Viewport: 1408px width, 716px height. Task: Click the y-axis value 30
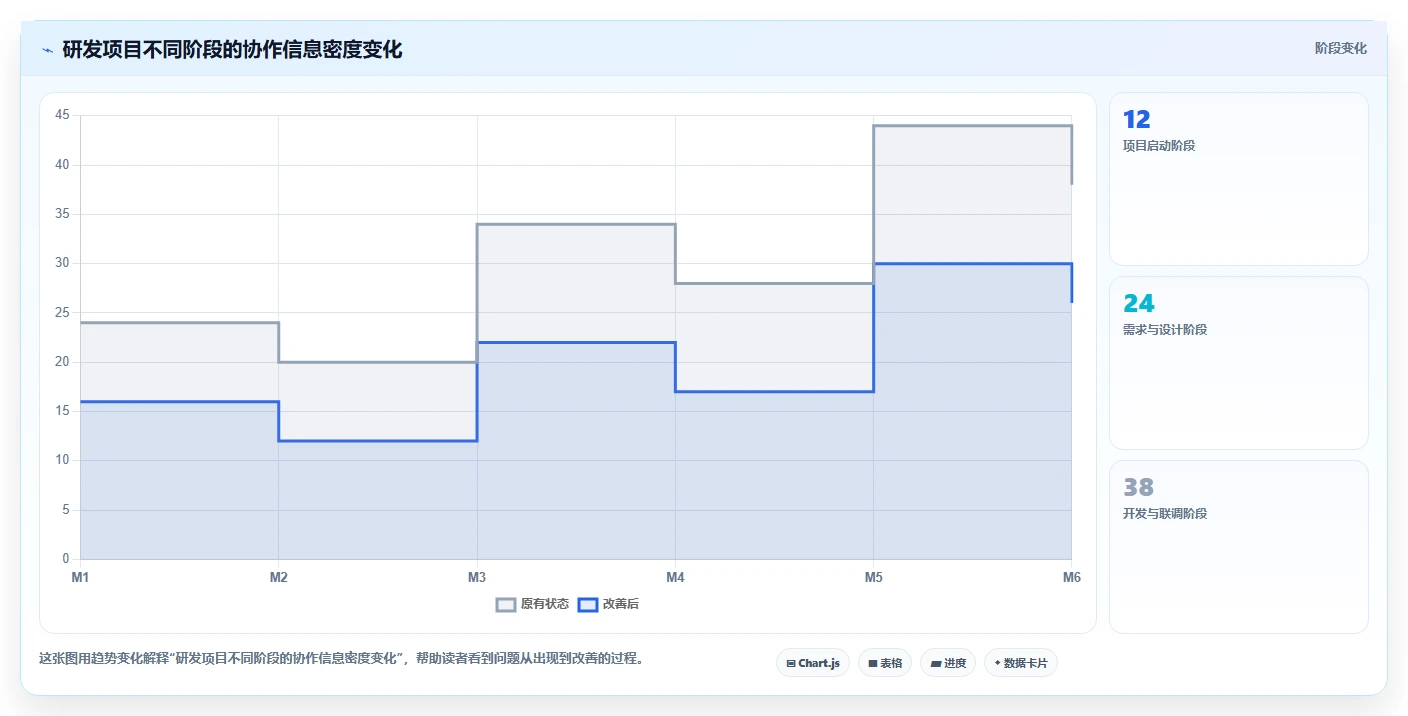point(62,263)
